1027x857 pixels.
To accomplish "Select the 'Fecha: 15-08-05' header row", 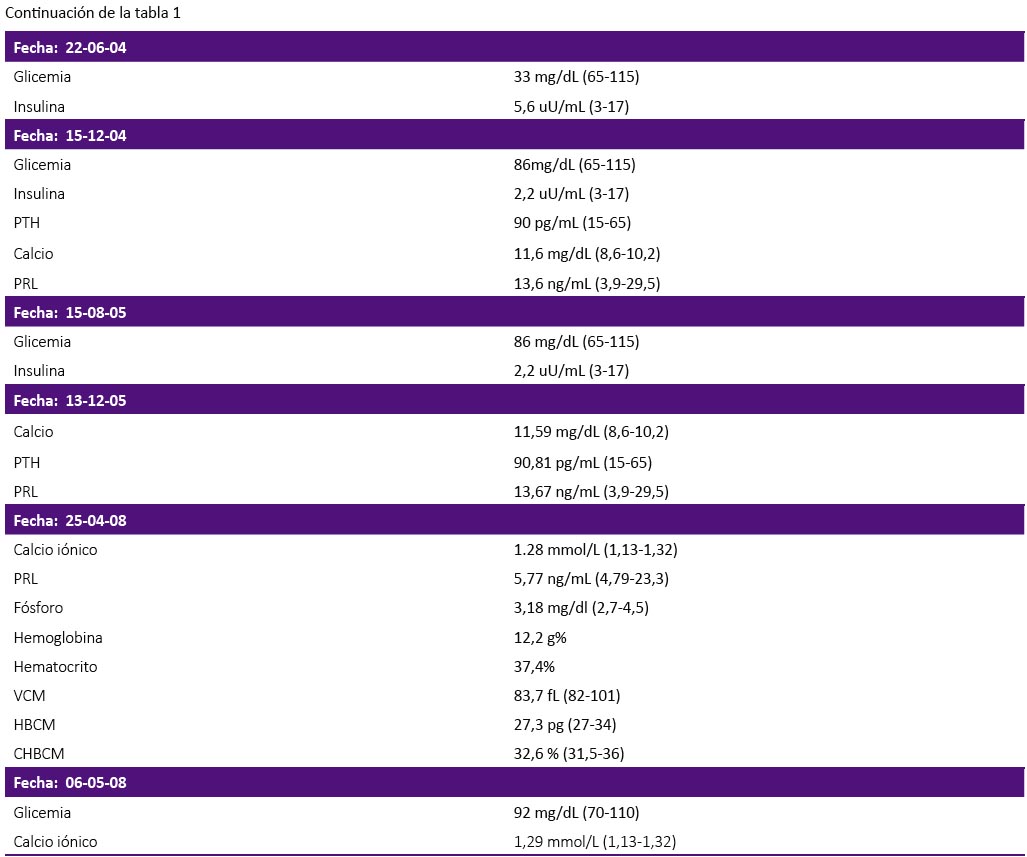I will [x=514, y=312].
